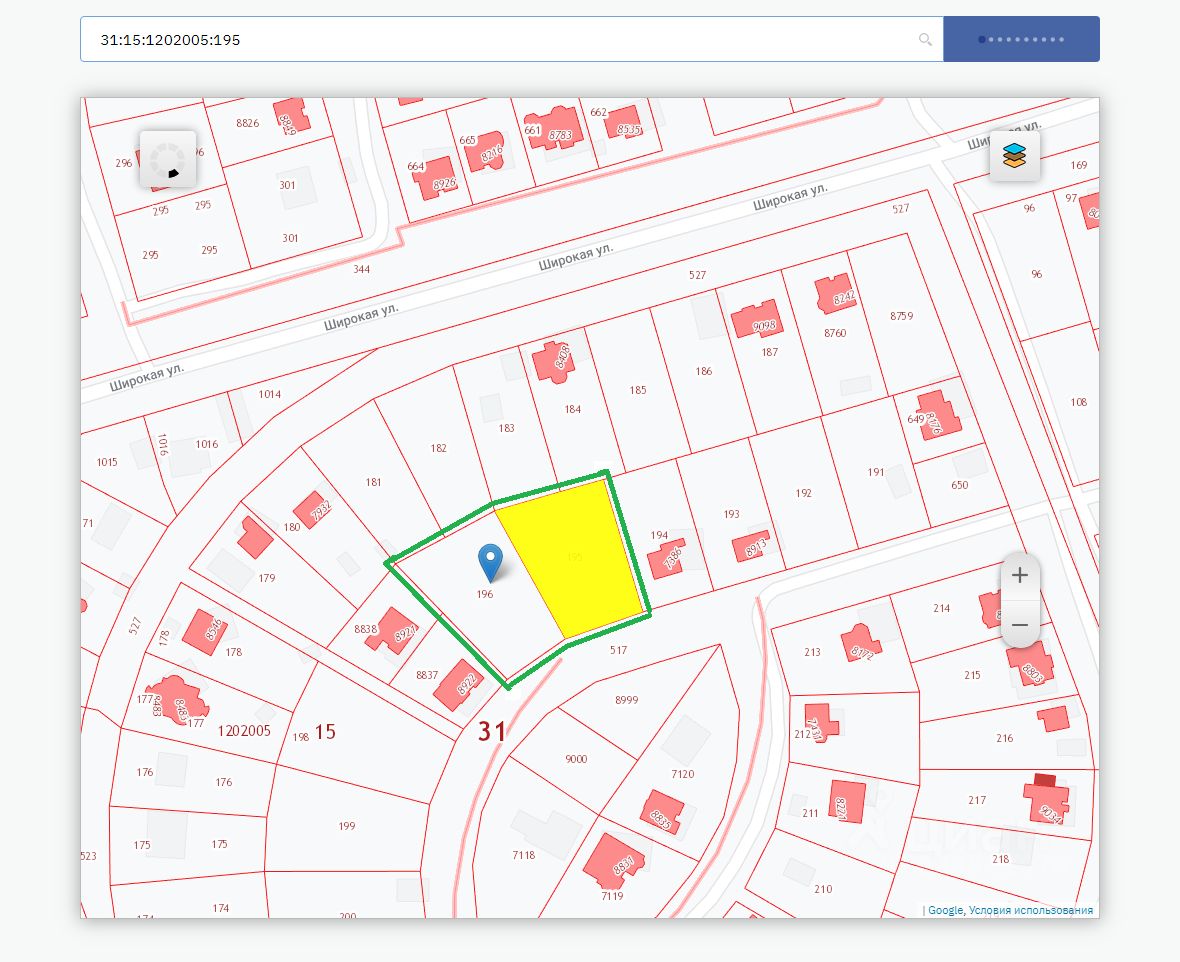Click parcel label 7120
1180x962 pixels.
click(x=683, y=774)
